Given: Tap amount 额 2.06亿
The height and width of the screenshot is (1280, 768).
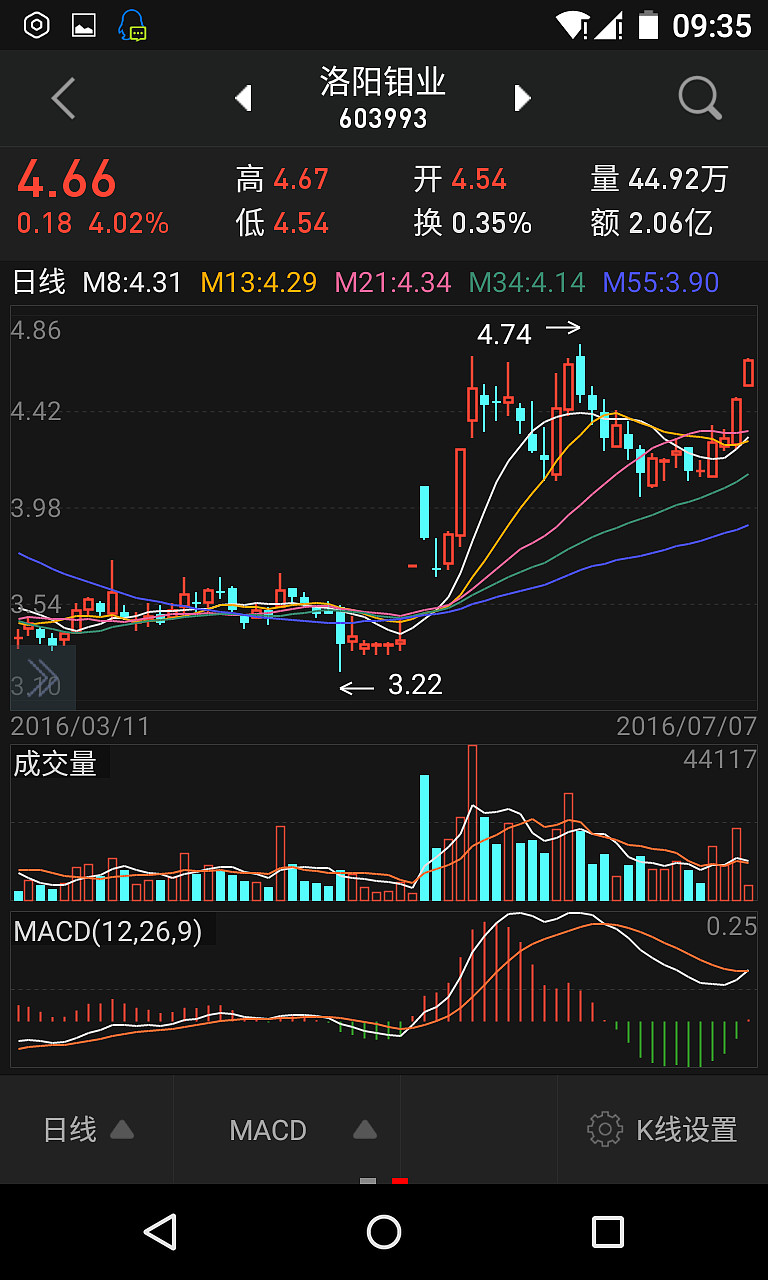Looking at the screenshot, I should pyautogui.click(x=651, y=223).
